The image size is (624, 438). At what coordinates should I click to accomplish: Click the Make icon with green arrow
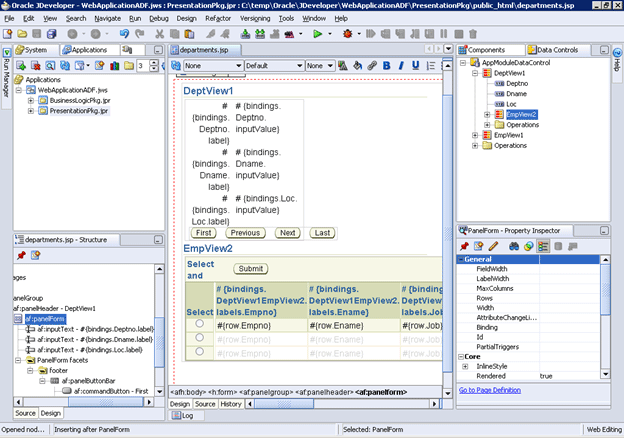(245, 34)
